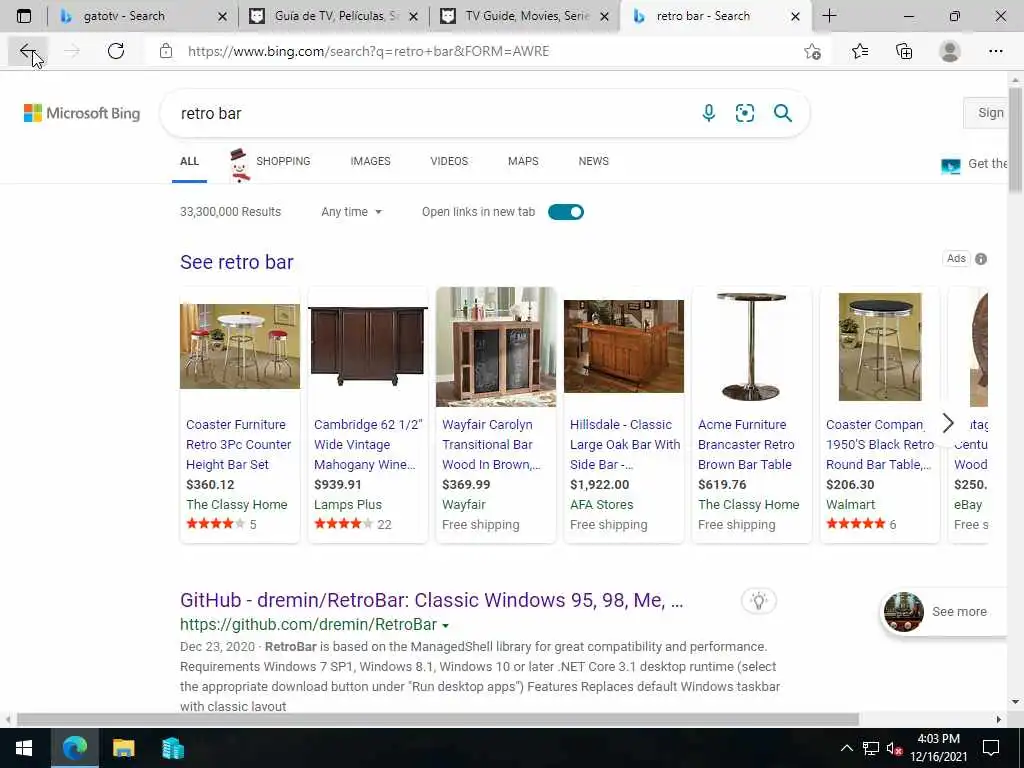Viewport: 1024px width, 768px height.
Task: Click the browser address bar URL
Action: [x=368, y=51]
